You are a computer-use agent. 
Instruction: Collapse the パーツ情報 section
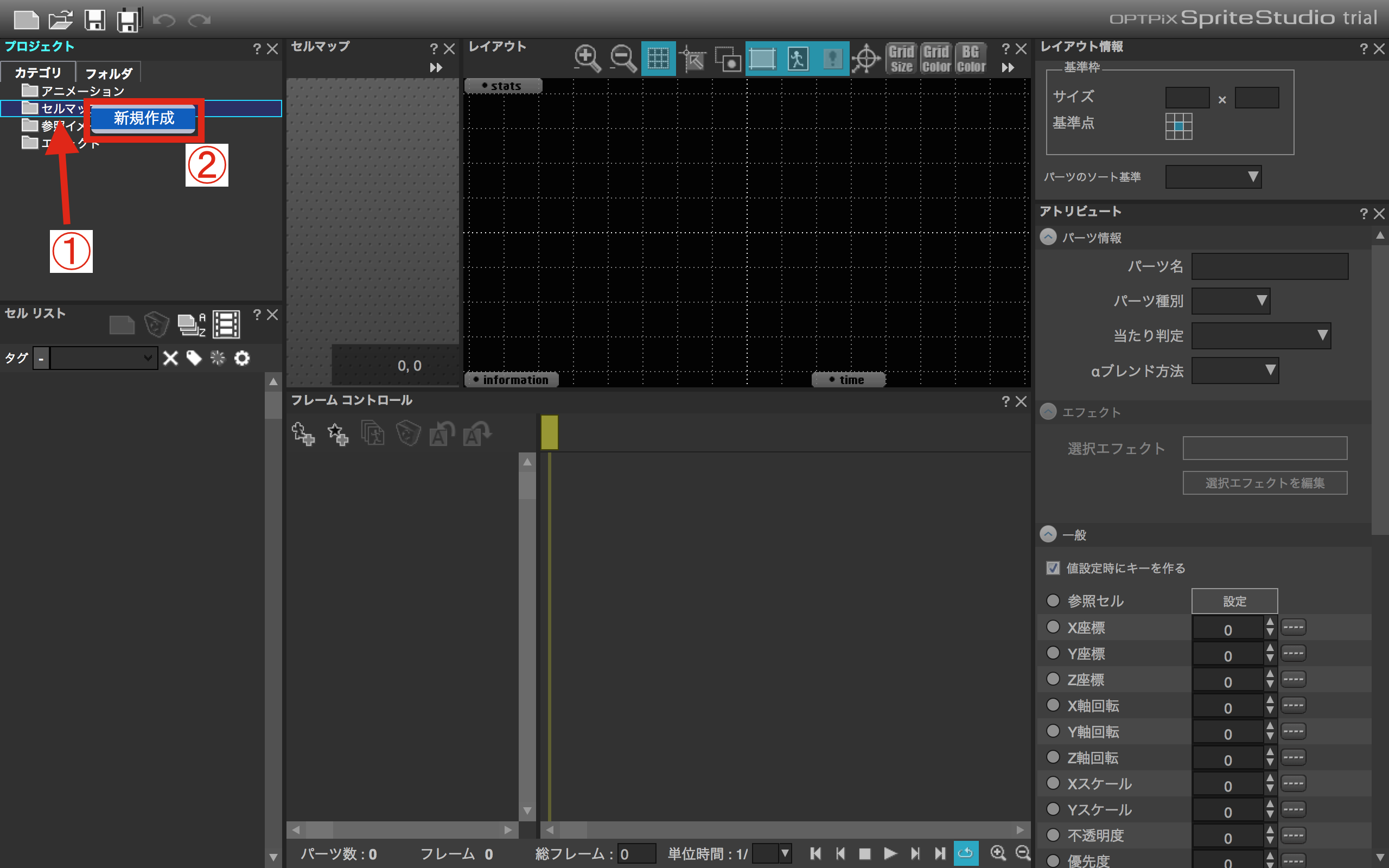point(1048,237)
